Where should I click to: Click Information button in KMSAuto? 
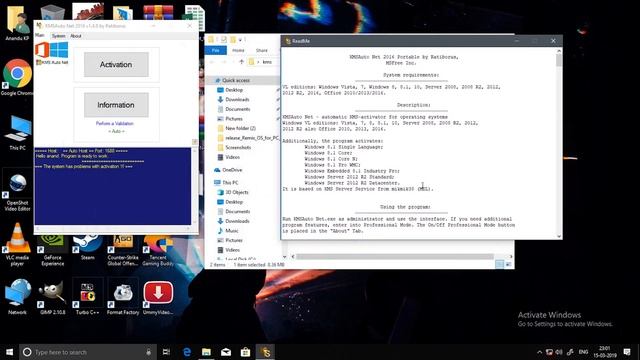pyautogui.click(x=116, y=105)
